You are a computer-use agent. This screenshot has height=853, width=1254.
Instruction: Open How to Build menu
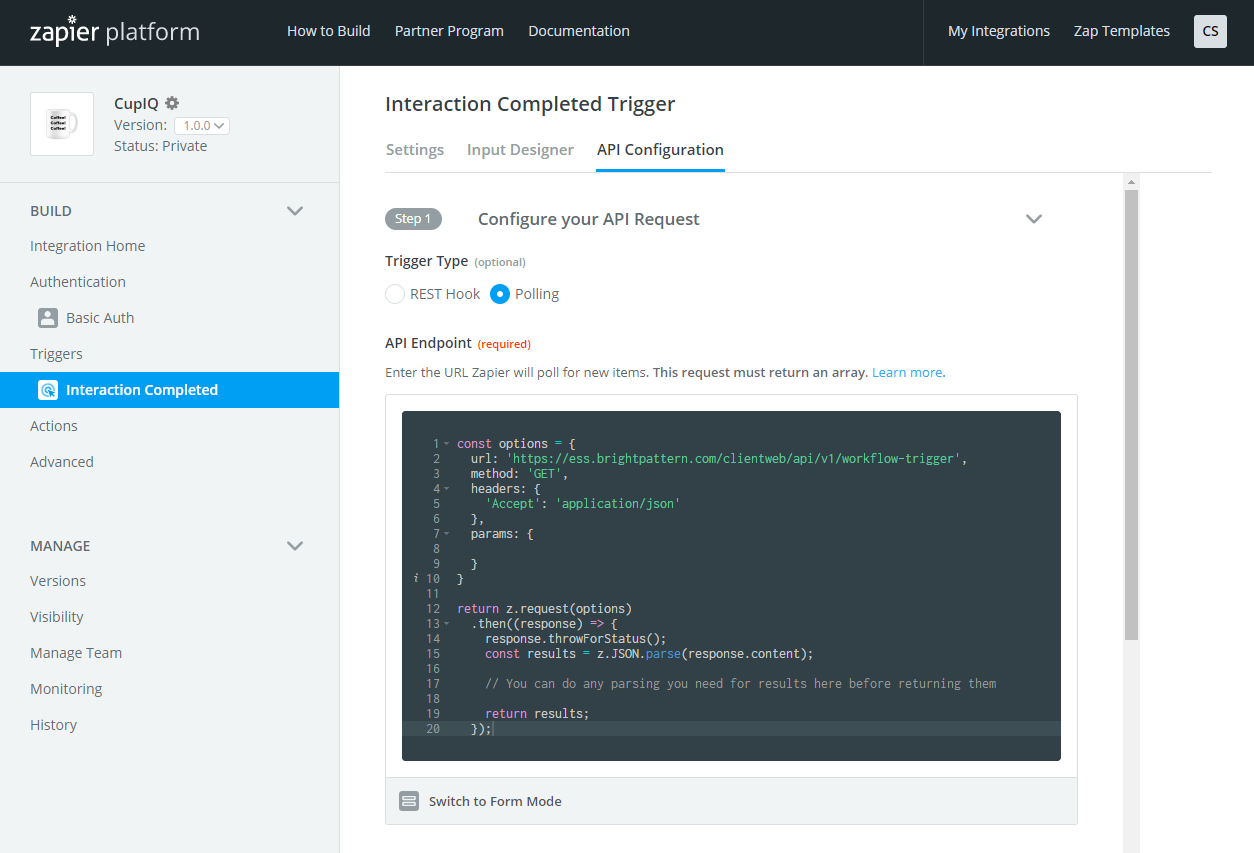(329, 31)
